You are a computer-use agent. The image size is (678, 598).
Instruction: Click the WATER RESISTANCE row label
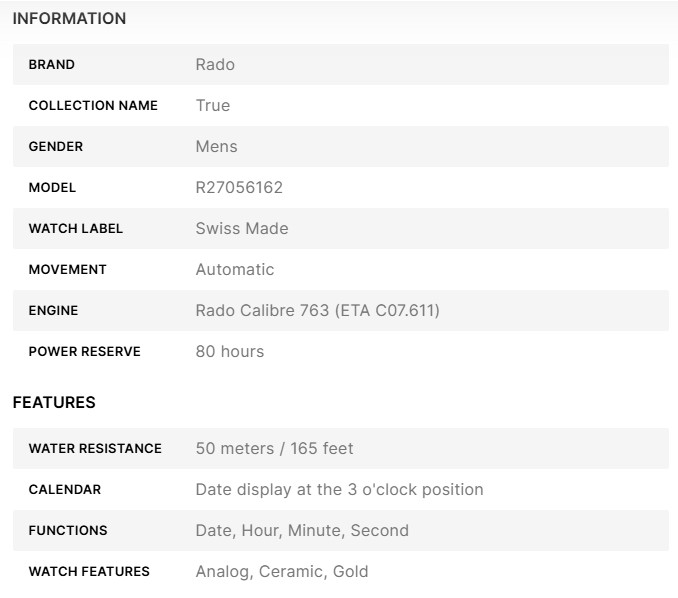pos(95,448)
